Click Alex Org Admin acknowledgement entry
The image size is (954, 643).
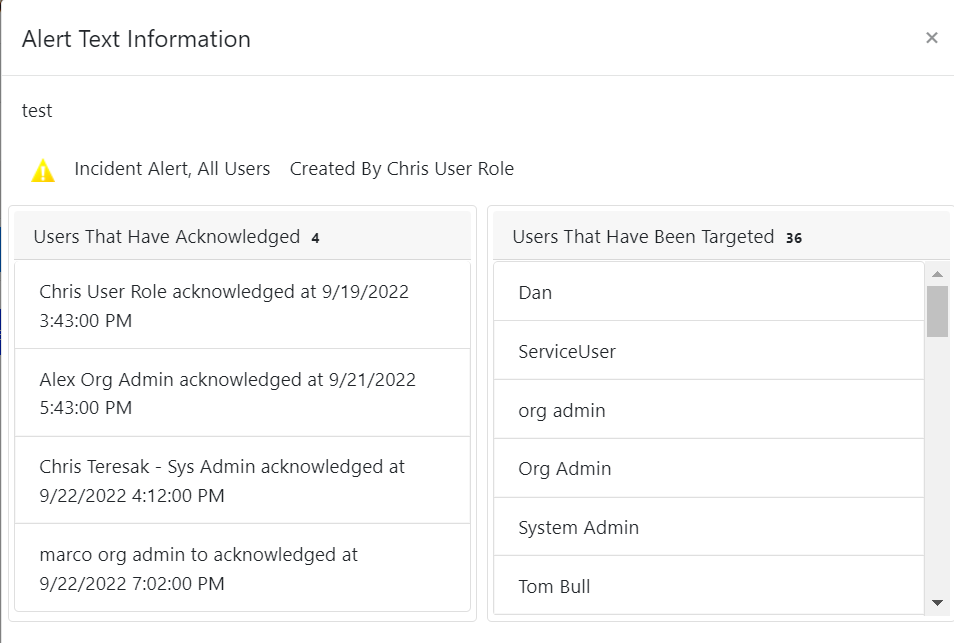(242, 393)
